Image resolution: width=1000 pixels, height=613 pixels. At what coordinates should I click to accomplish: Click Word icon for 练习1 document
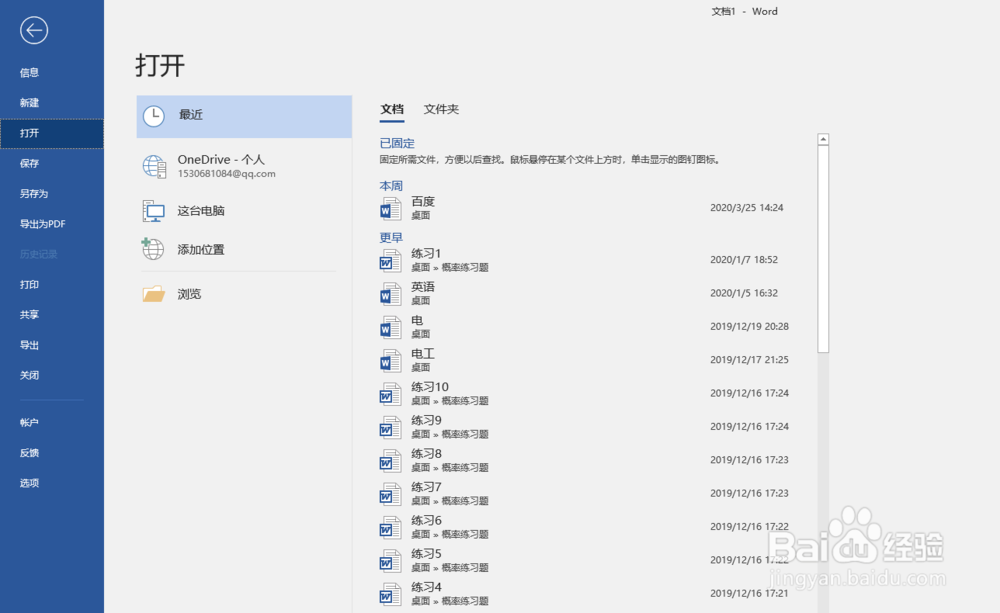[390, 261]
